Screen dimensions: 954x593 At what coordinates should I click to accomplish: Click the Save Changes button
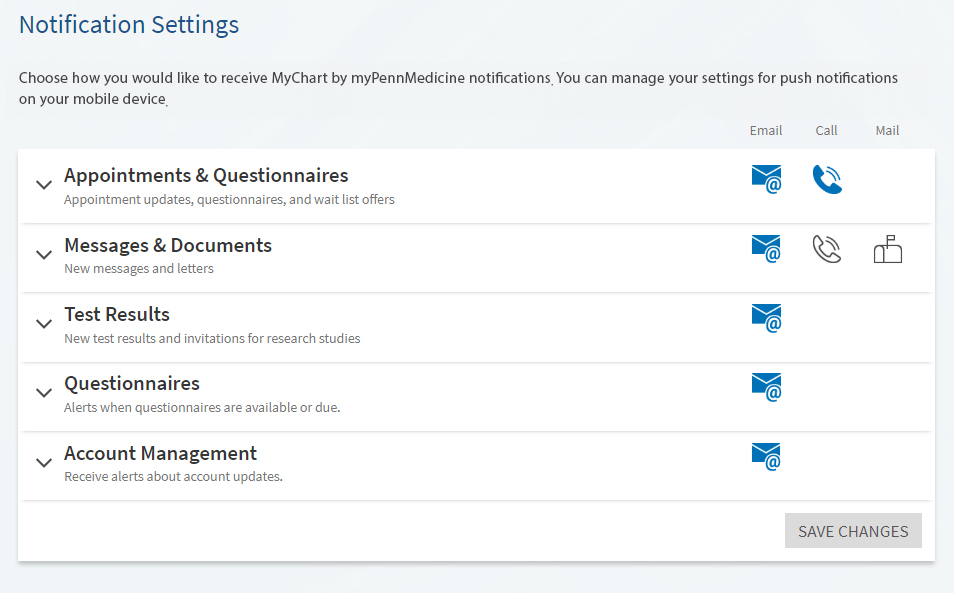[853, 530]
